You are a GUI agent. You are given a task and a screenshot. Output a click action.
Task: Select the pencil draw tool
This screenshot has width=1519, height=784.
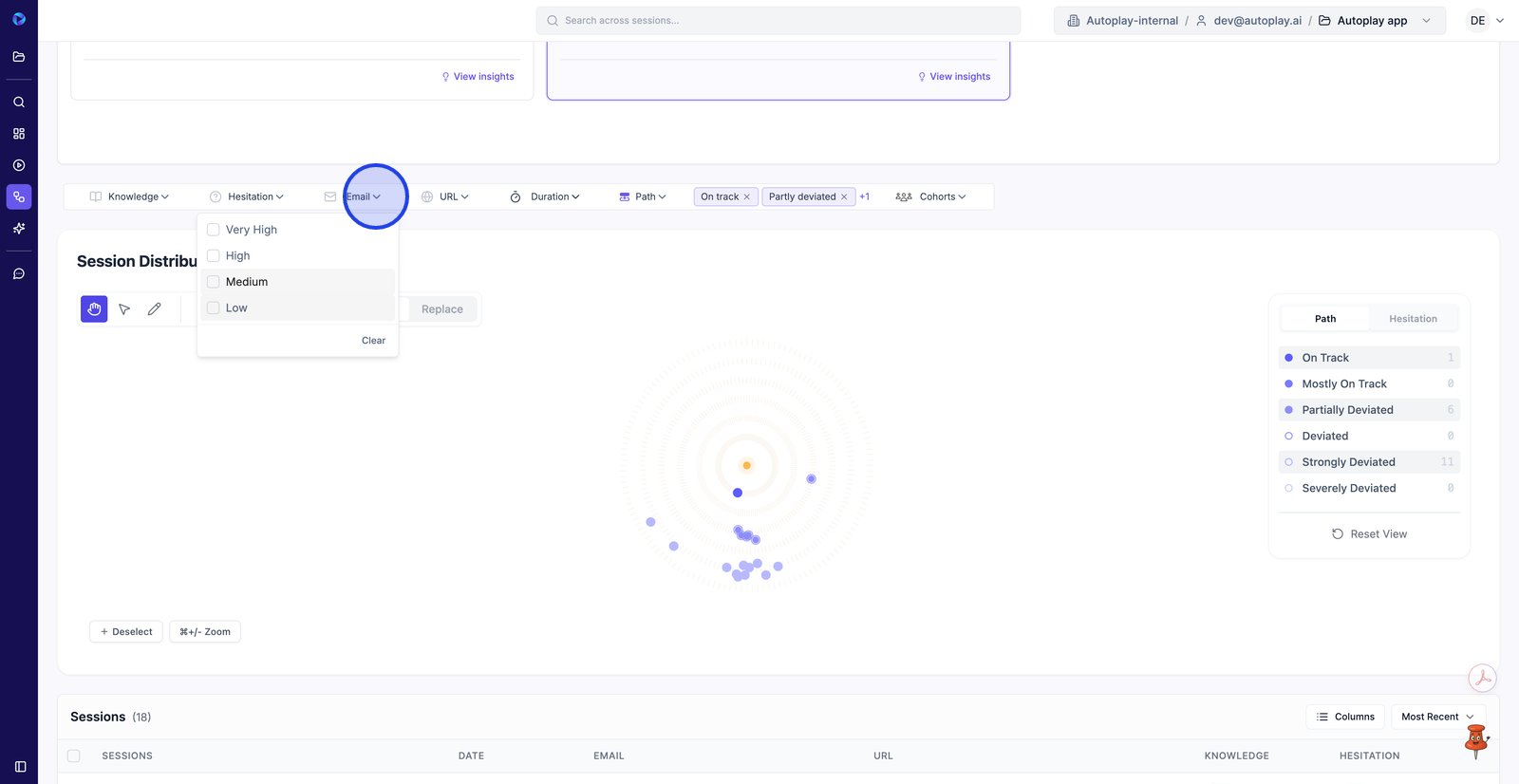coord(155,309)
